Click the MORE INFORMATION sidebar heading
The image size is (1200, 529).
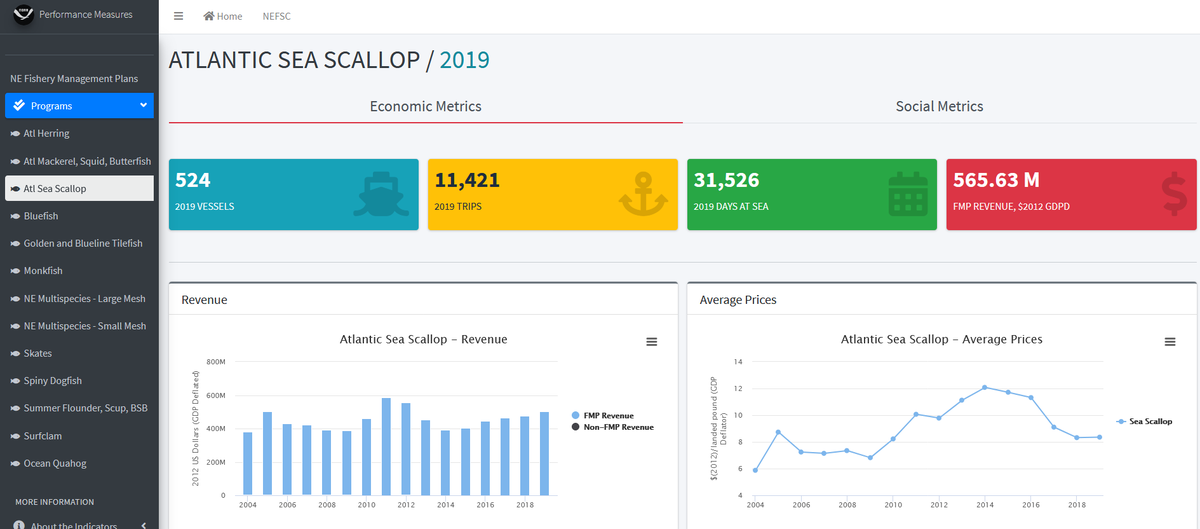click(55, 502)
